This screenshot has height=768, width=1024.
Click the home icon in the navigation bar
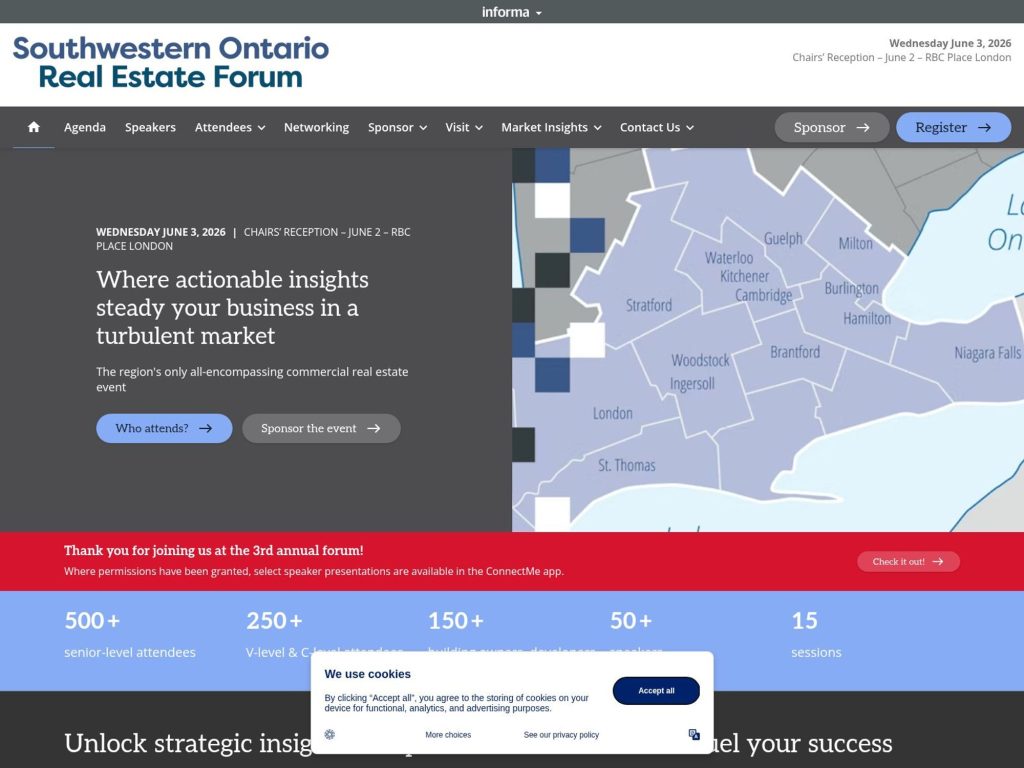(x=33, y=127)
